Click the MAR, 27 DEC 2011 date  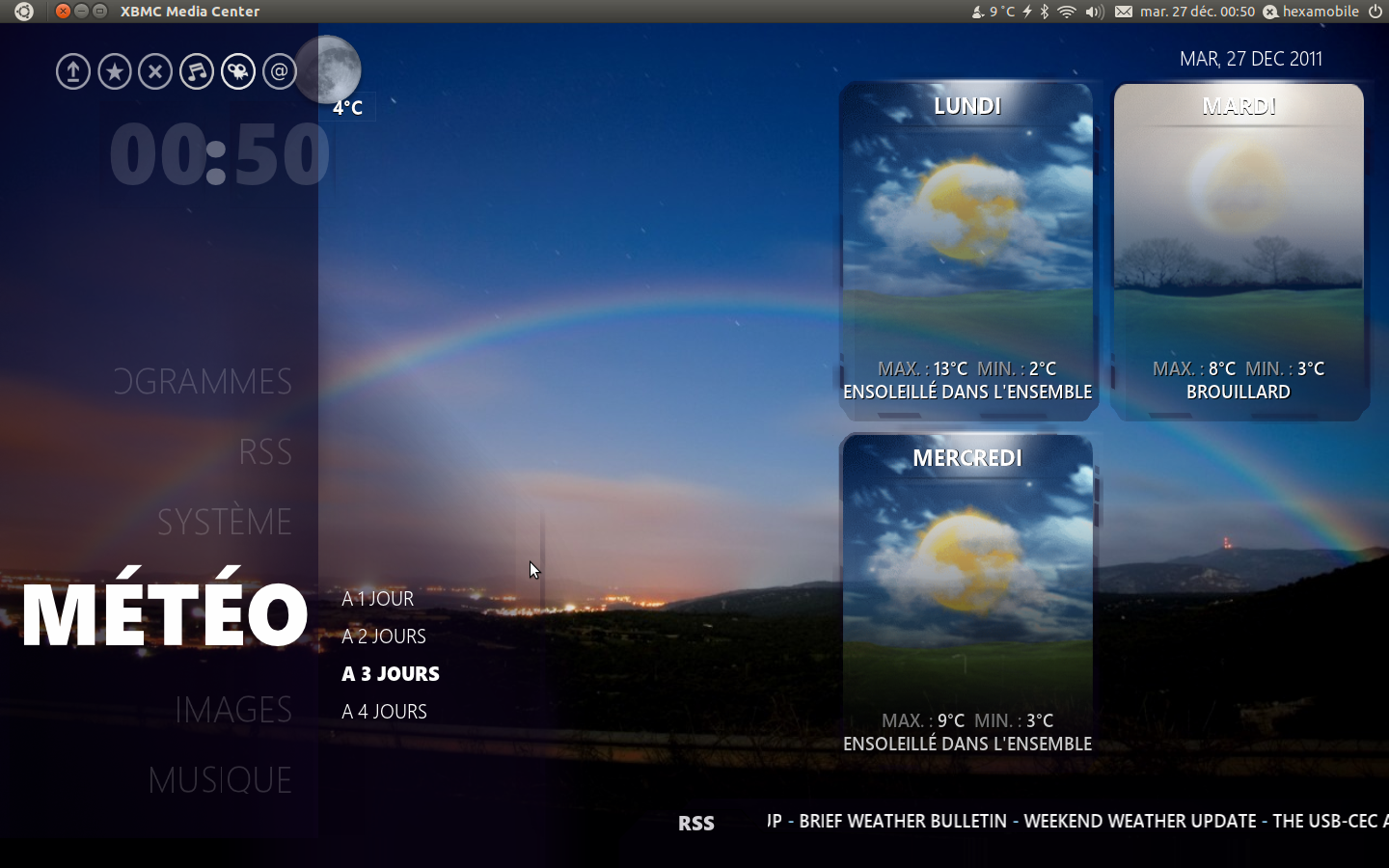pos(1251,59)
